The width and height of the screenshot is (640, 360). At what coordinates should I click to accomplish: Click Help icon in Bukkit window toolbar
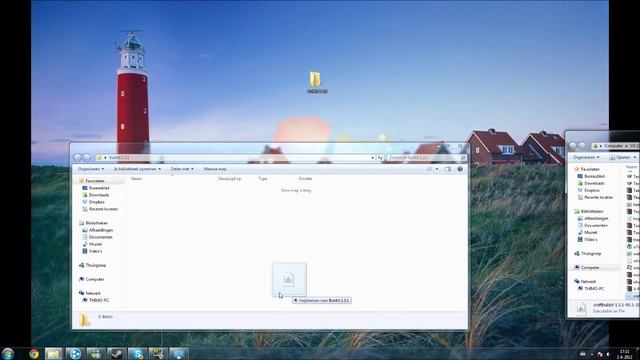[460, 169]
